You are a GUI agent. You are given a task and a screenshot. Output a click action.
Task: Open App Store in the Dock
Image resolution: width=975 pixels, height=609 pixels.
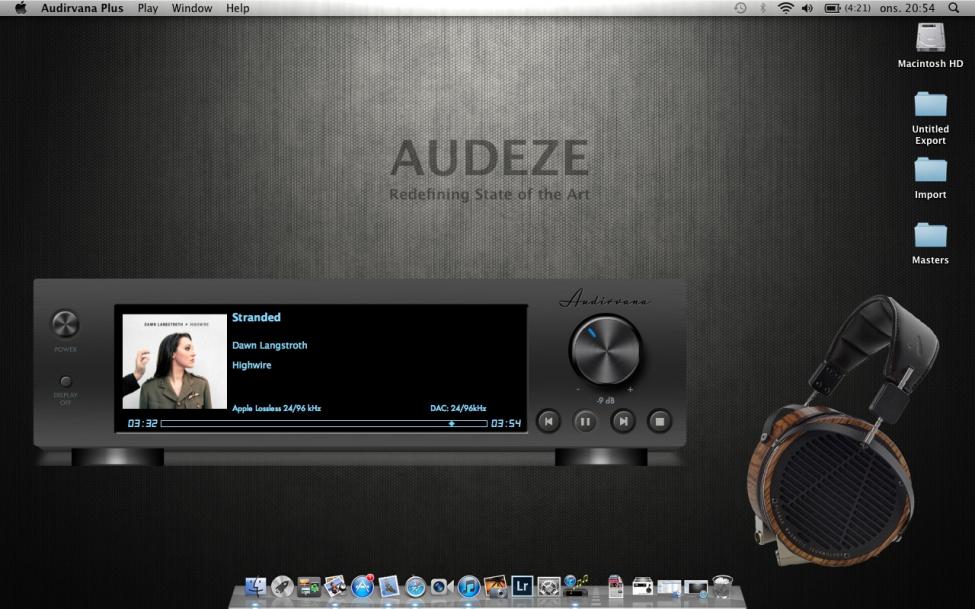pyautogui.click(x=362, y=587)
